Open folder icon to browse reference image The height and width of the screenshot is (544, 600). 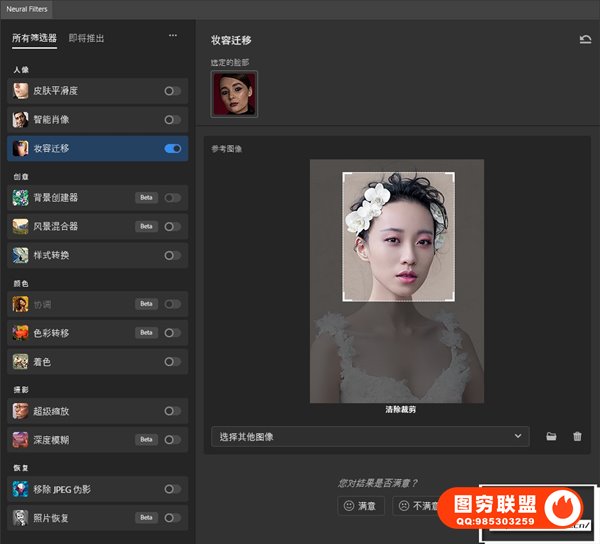[x=551, y=437]
